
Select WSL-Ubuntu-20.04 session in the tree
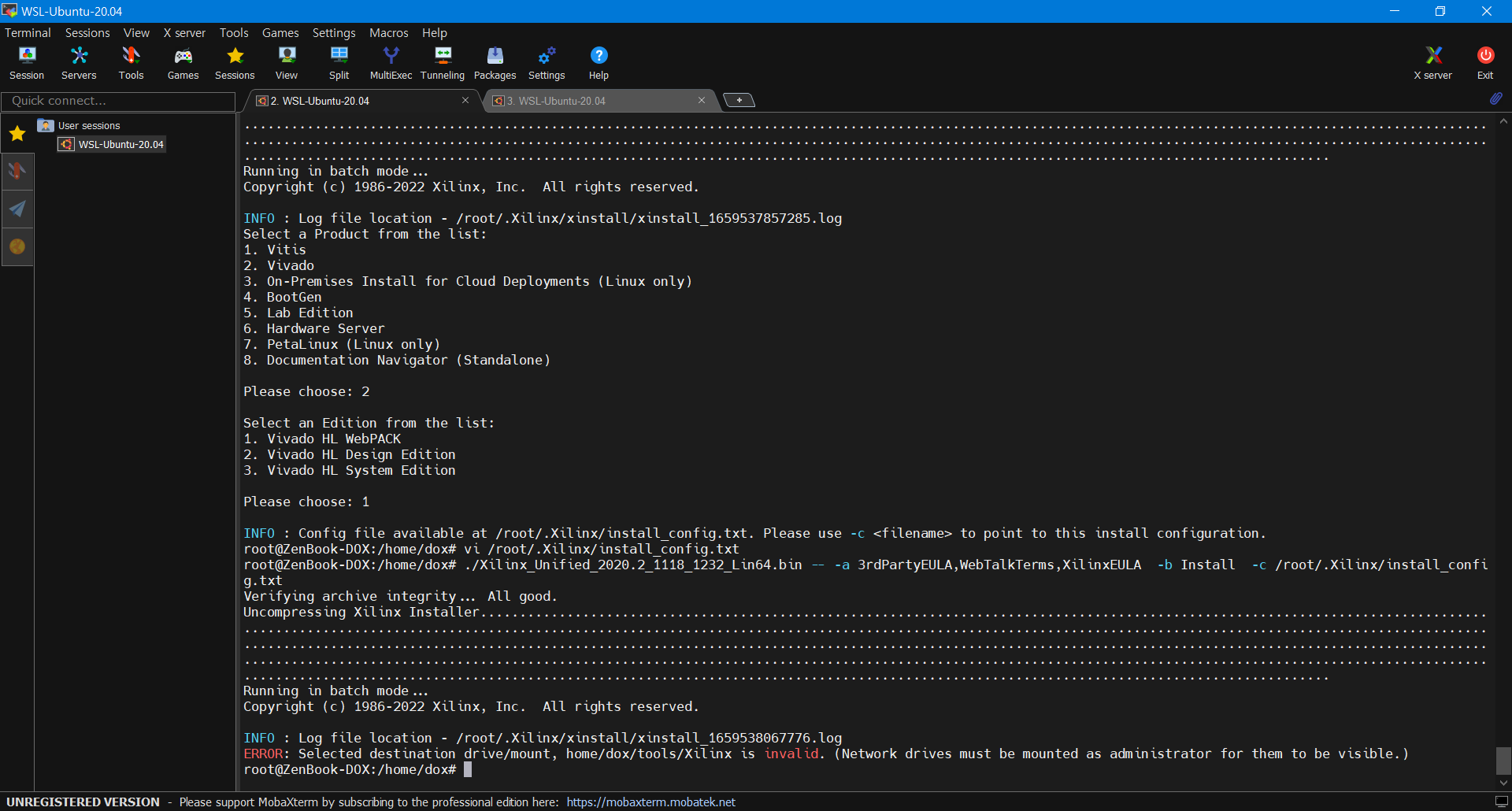pos(112,144)
